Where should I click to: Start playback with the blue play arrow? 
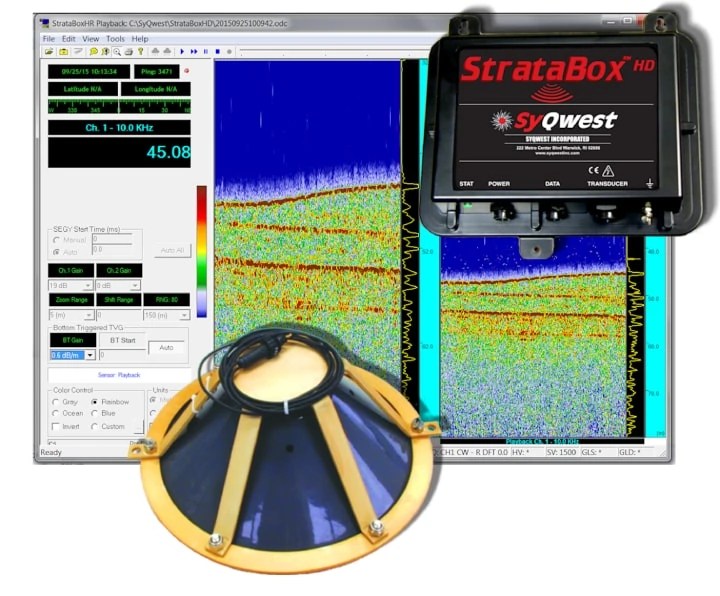click(182, 52)
